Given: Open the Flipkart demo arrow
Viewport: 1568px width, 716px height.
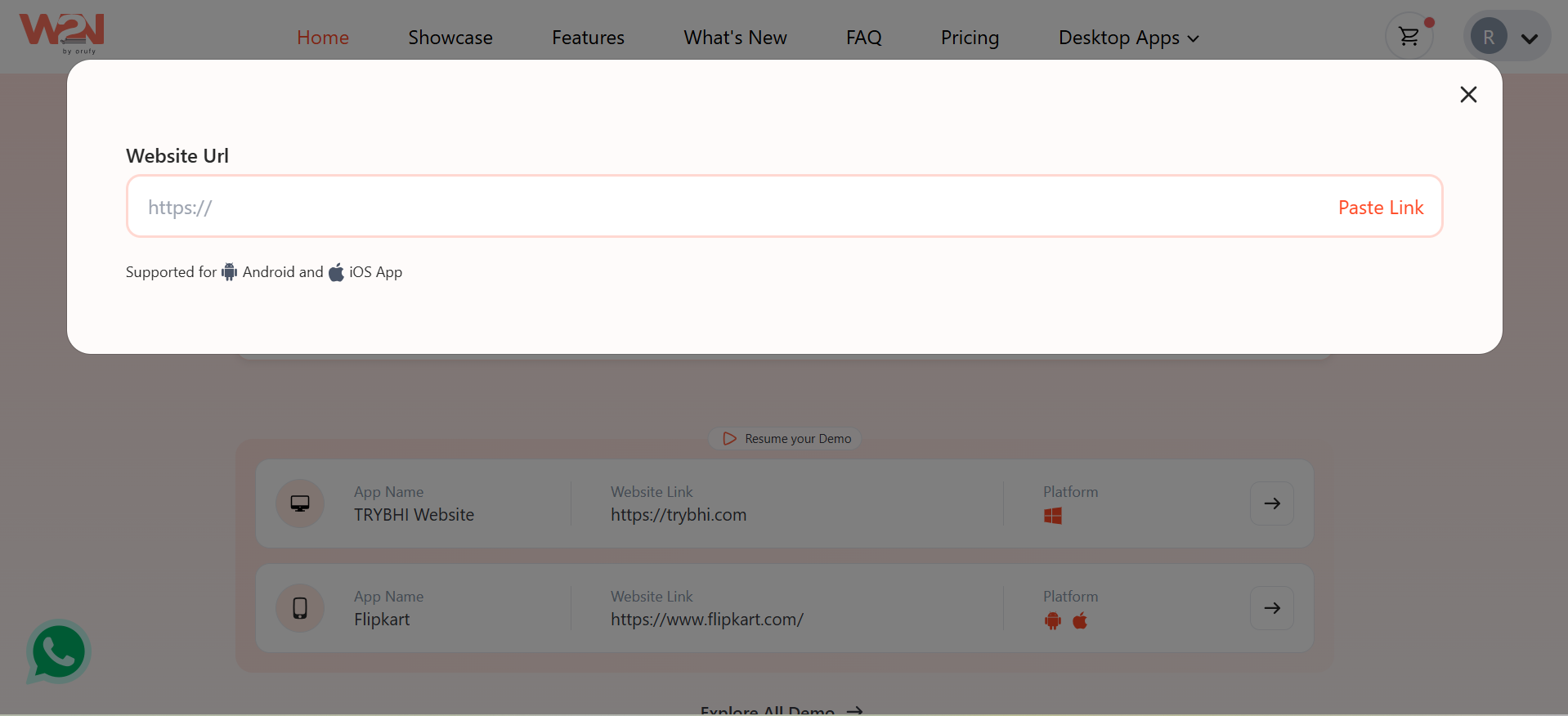Looking at the screenshot, I should (1271, 608).
